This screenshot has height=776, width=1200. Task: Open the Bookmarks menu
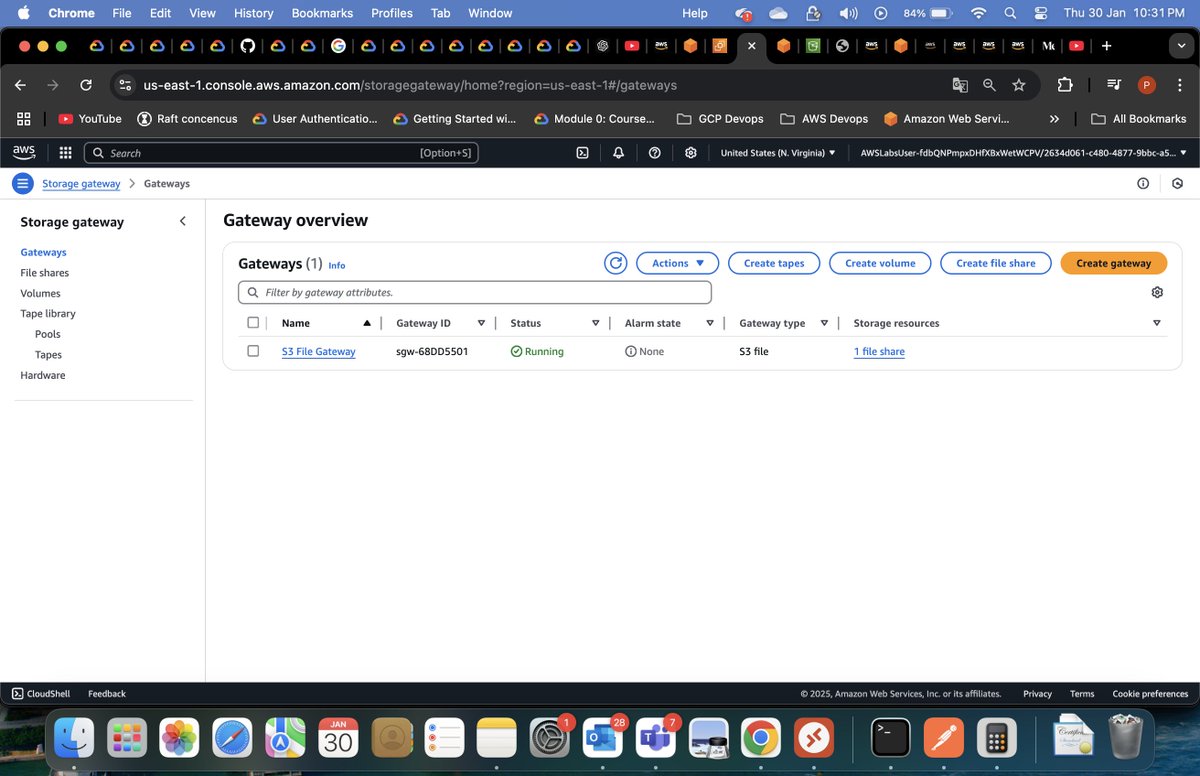[322, 13]
